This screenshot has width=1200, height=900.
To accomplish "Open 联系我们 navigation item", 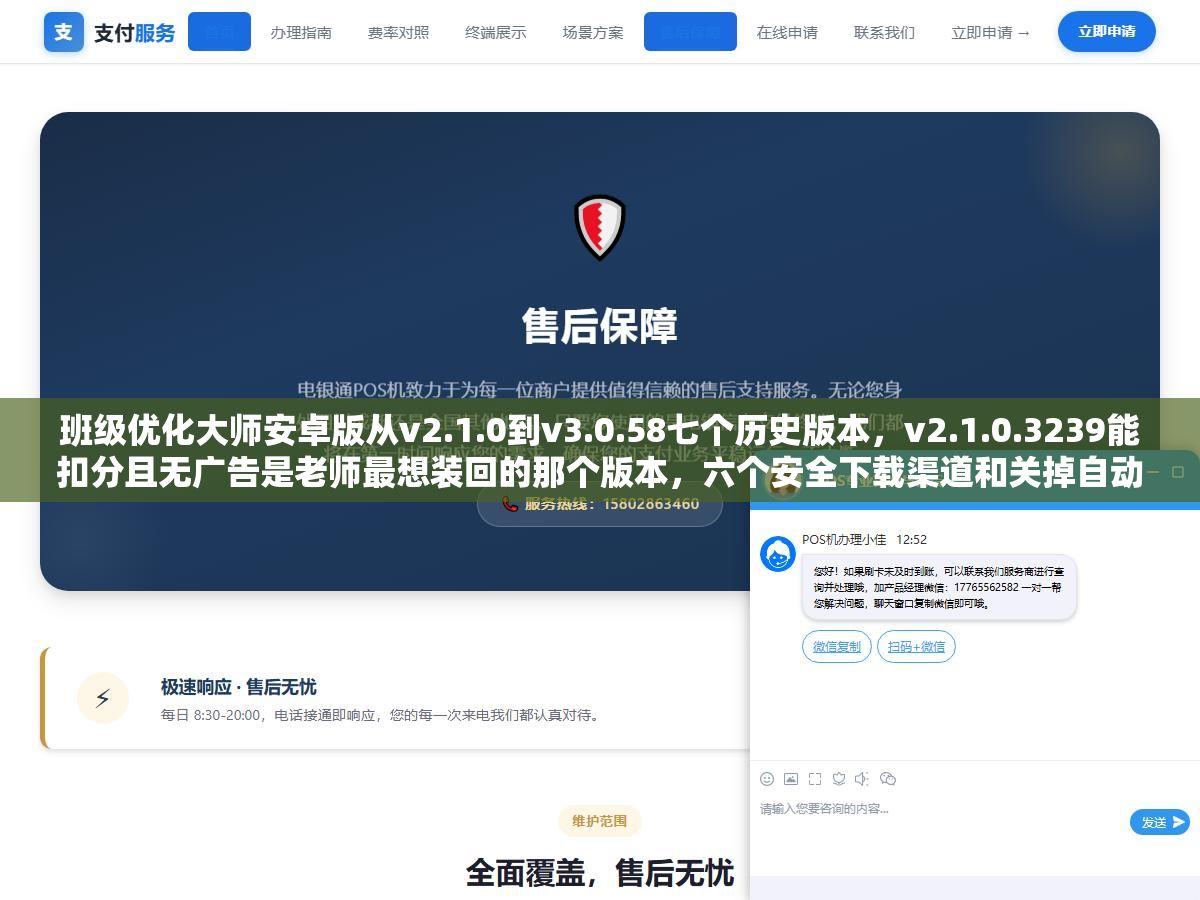I will (x=884, y=32).
